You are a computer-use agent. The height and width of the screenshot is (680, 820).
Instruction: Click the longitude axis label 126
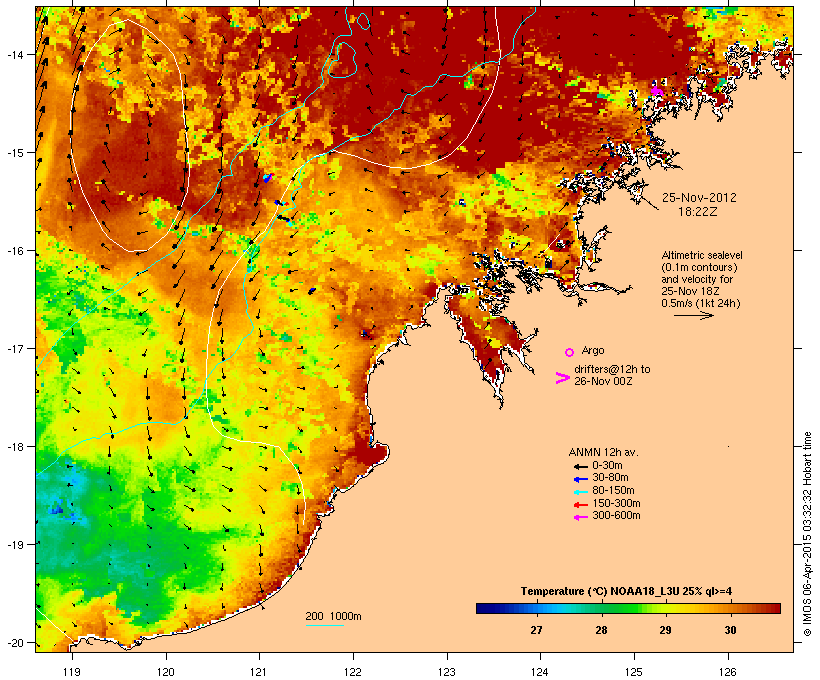728,672
